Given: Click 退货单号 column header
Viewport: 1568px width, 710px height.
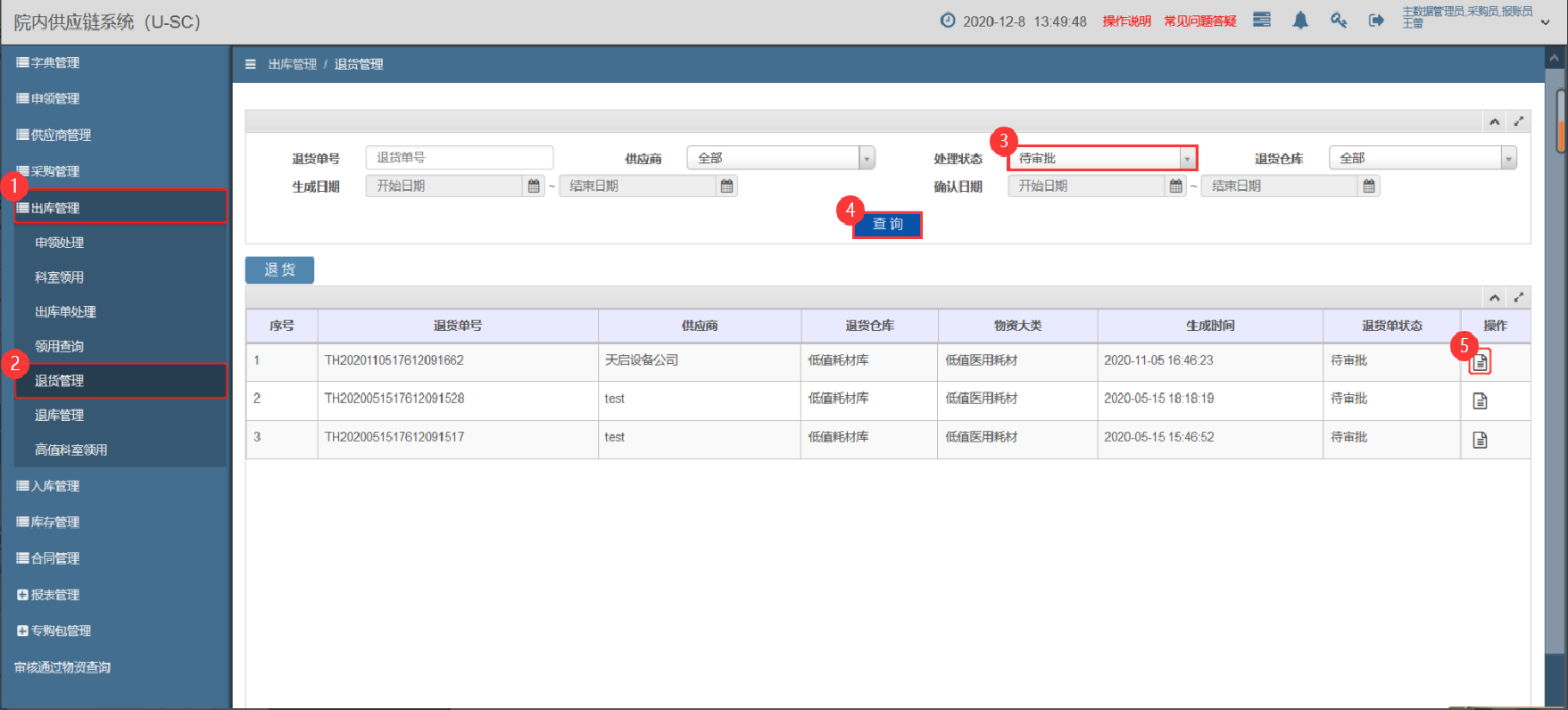Looking at the screenshot, I should click(x=458, y=326).
